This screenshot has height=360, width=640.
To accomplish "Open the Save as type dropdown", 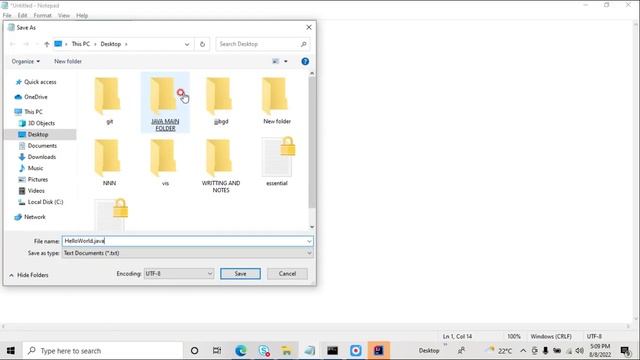I will pos(309,253).
